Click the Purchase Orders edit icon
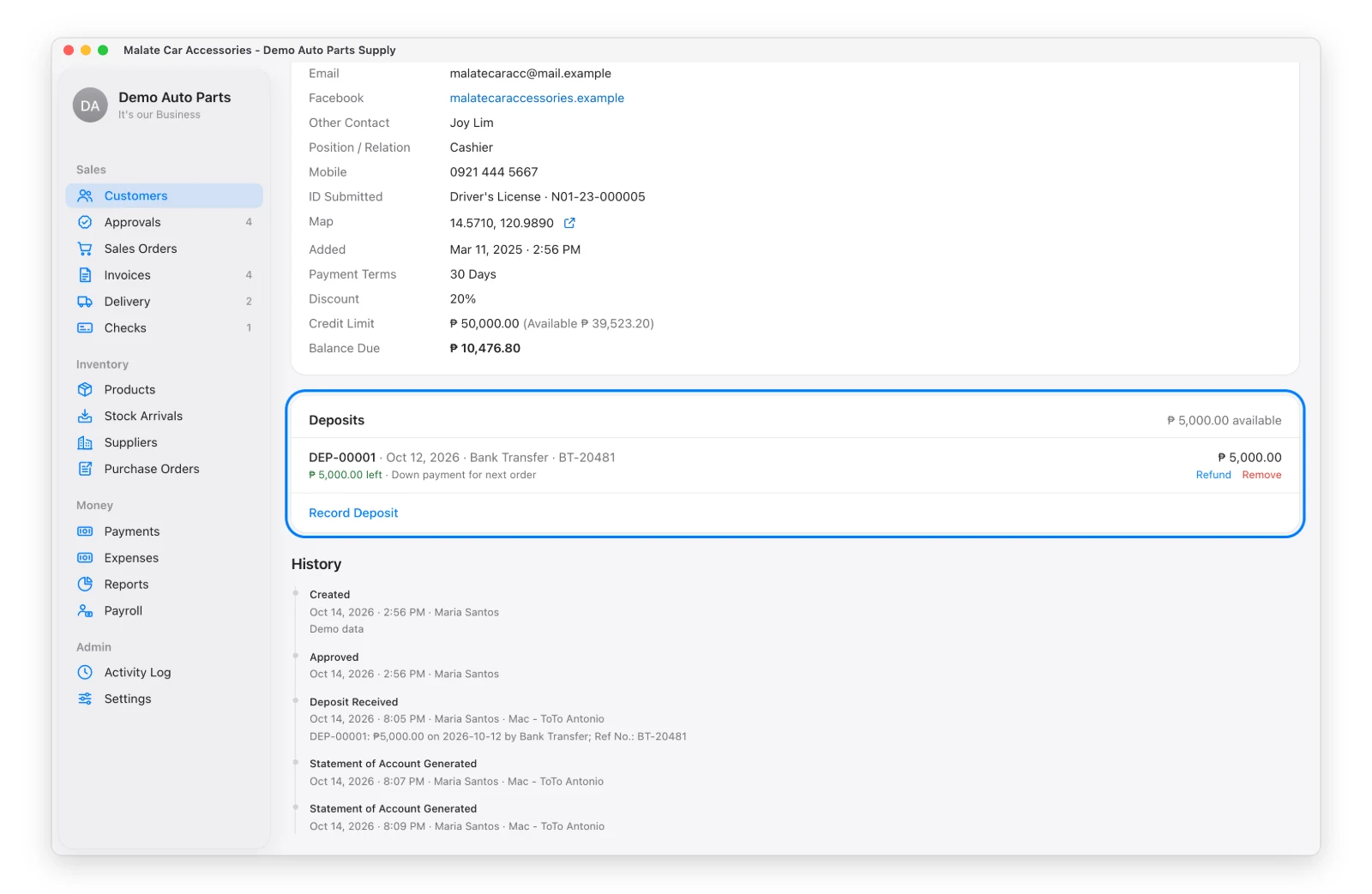The height and width of the screenshot is (894, 1372). pyautogui.click(x=85, y=469)
